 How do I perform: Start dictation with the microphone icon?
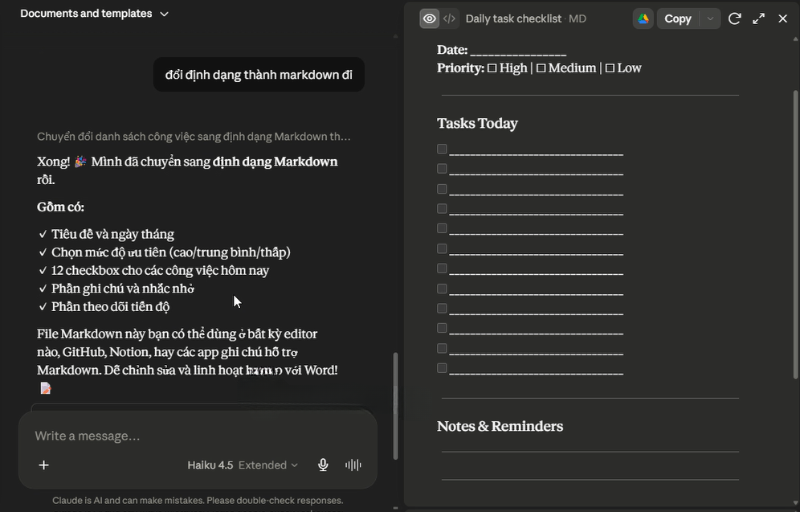tap(323, 465)
